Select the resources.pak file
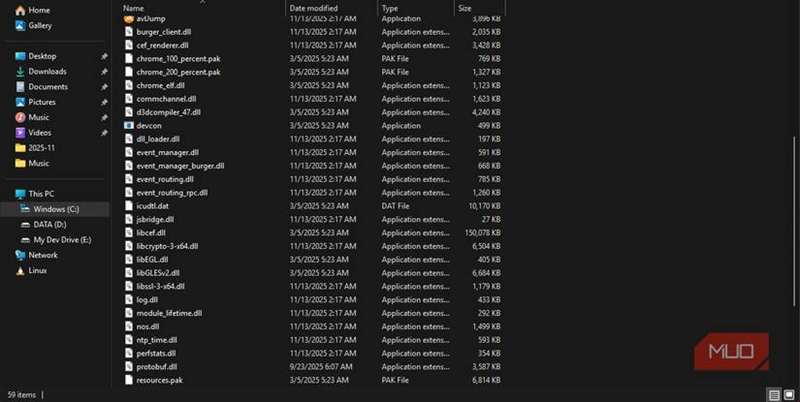Screen dimensions: 800x402 tap(159, 380)
